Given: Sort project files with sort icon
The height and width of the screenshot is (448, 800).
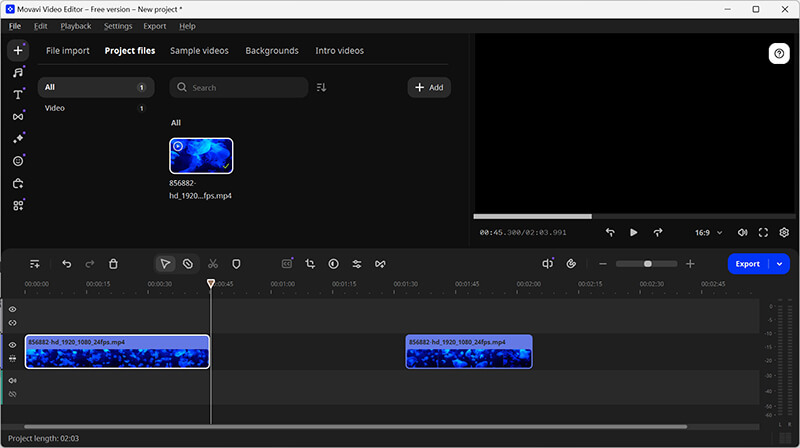Looking at the screenshot, I should point(321,88).
